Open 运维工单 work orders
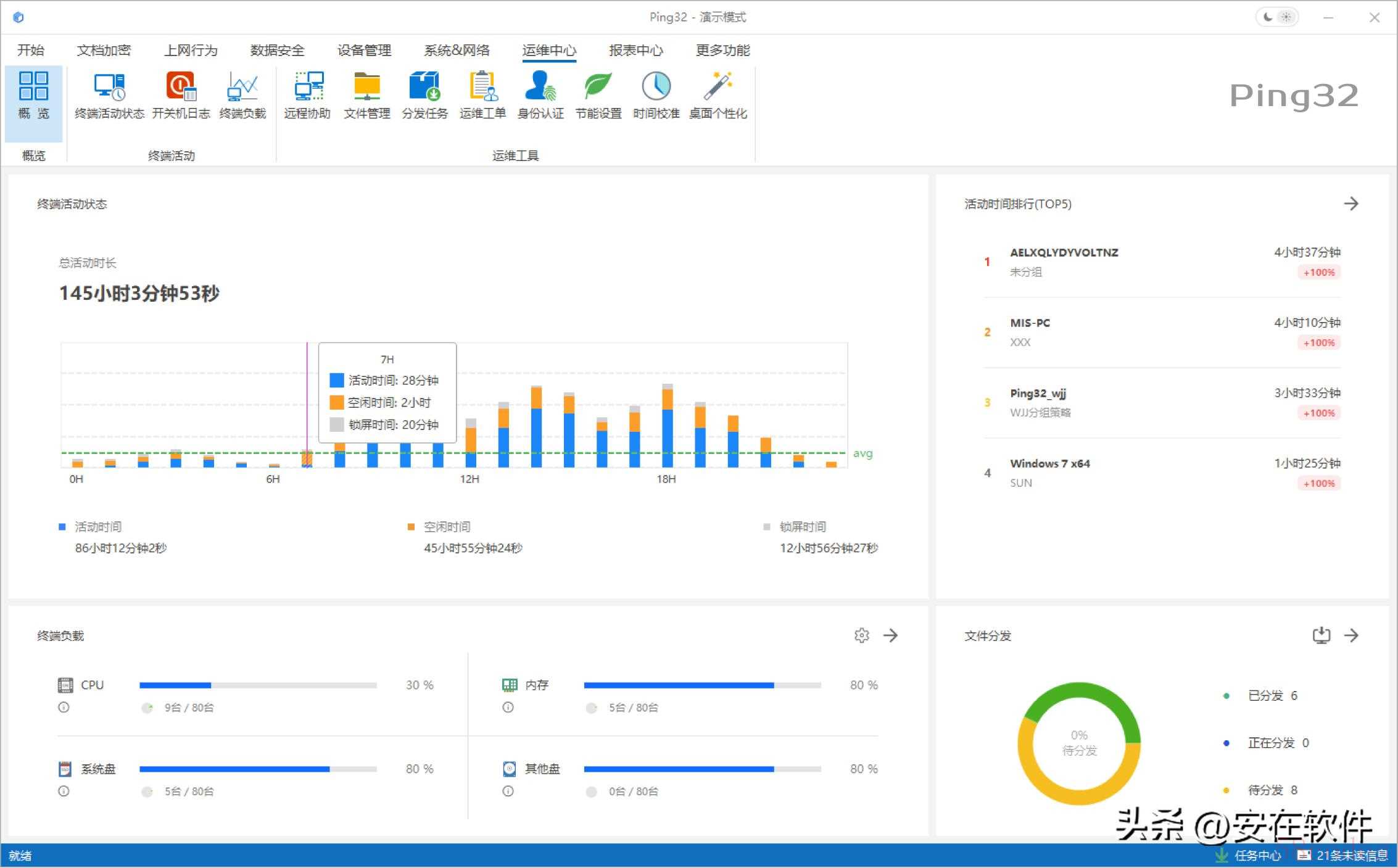The image size is (1398, 868). pyautogui.click(x=482, y=96)
